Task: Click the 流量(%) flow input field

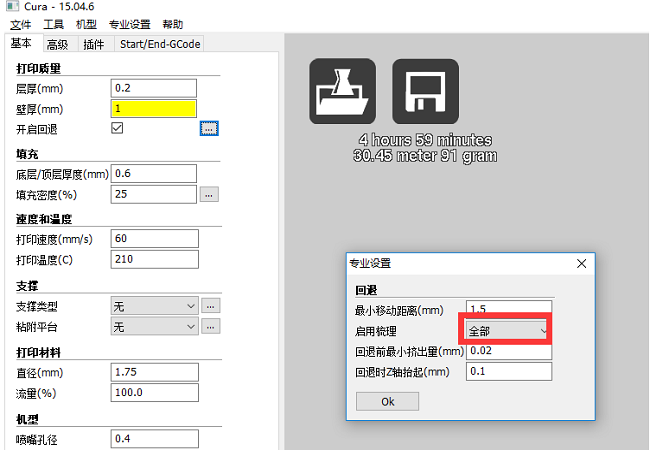Action: click(x=155, y=392)
